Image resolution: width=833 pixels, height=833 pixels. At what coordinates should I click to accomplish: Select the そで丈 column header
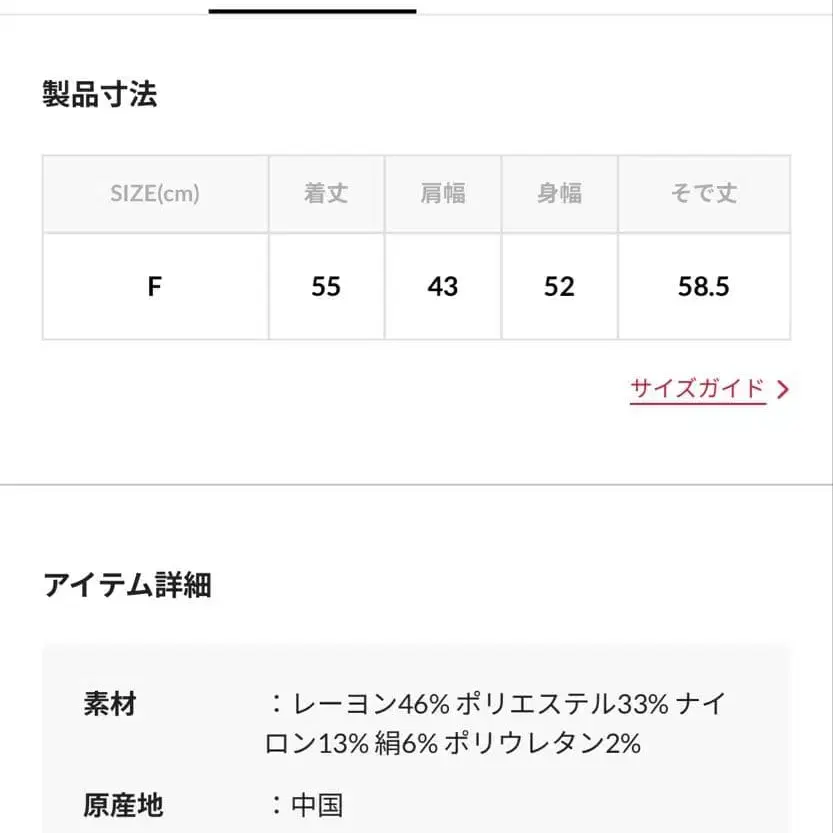[705, 193]
